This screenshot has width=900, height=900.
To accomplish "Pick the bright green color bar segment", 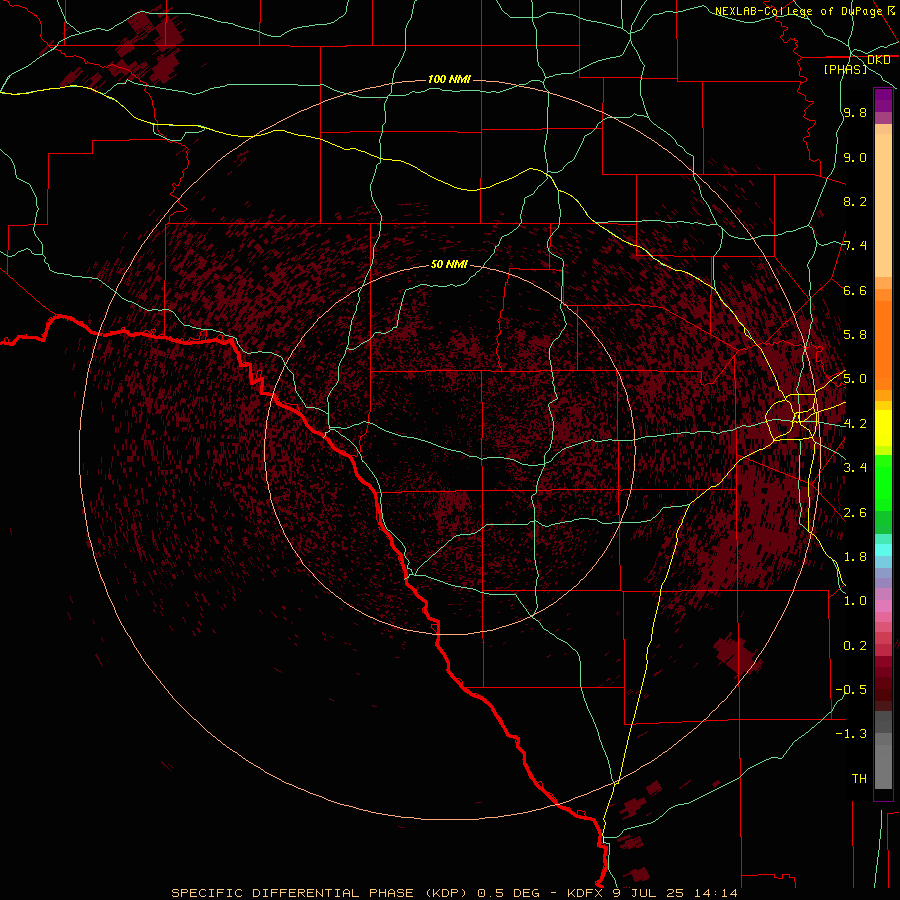I will point(883,483).
